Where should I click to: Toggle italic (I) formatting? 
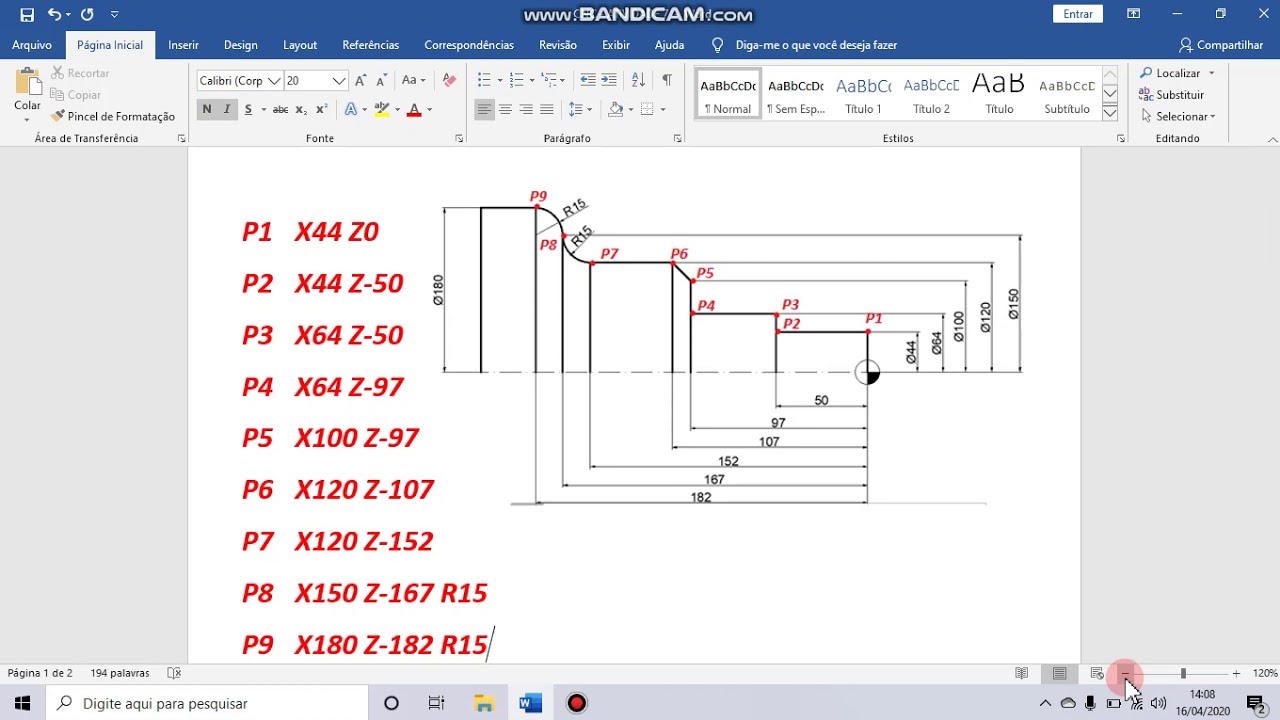point(227,109)
